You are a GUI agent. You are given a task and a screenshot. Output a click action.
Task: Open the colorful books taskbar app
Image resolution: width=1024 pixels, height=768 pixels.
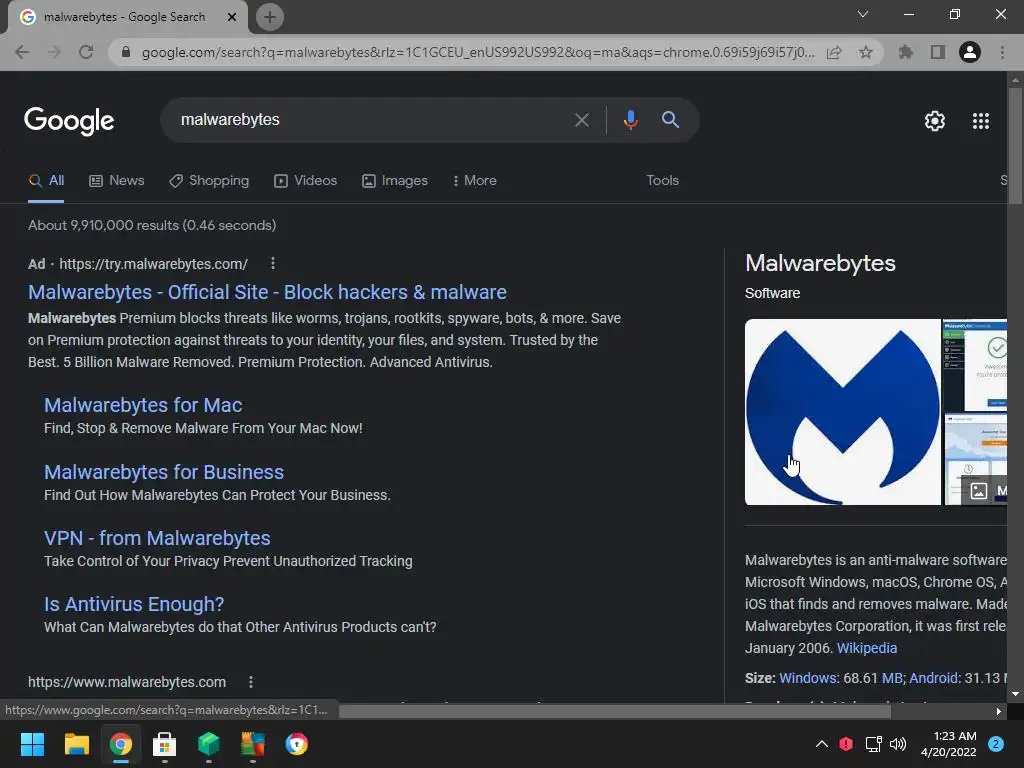253,744
